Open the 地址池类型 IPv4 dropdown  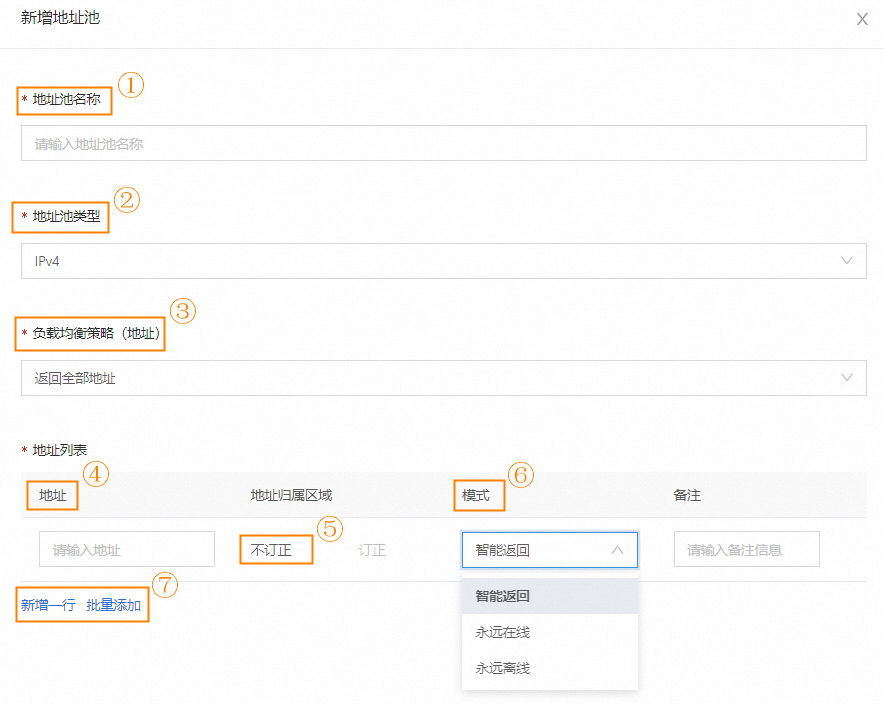(x=443, y=261)
